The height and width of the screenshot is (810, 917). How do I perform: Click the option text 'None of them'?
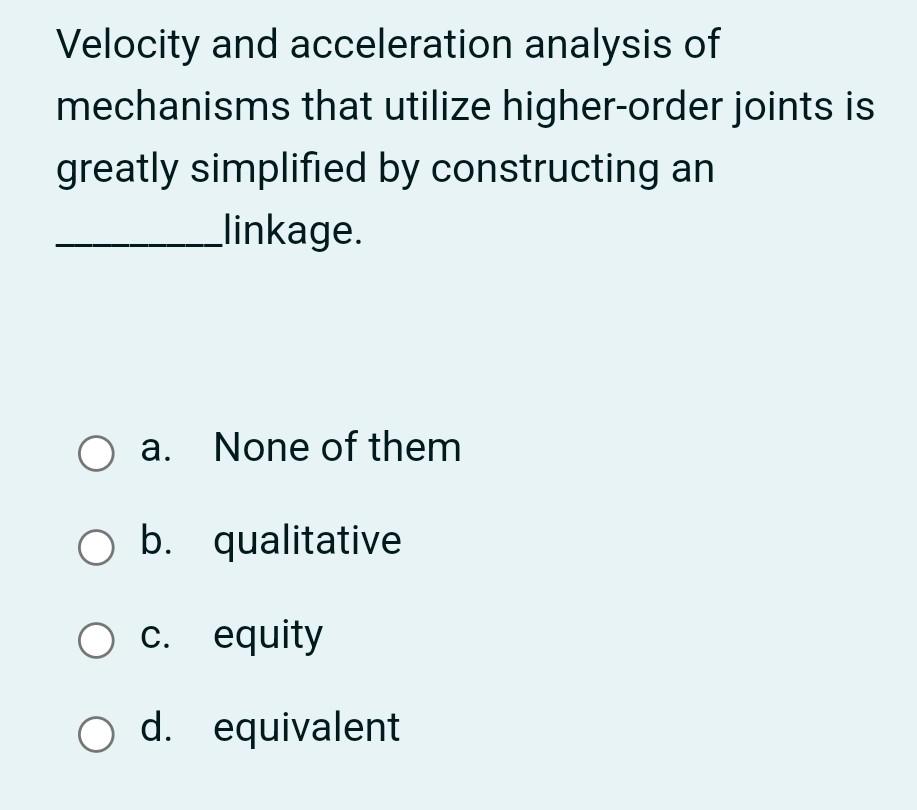point(336,448)
